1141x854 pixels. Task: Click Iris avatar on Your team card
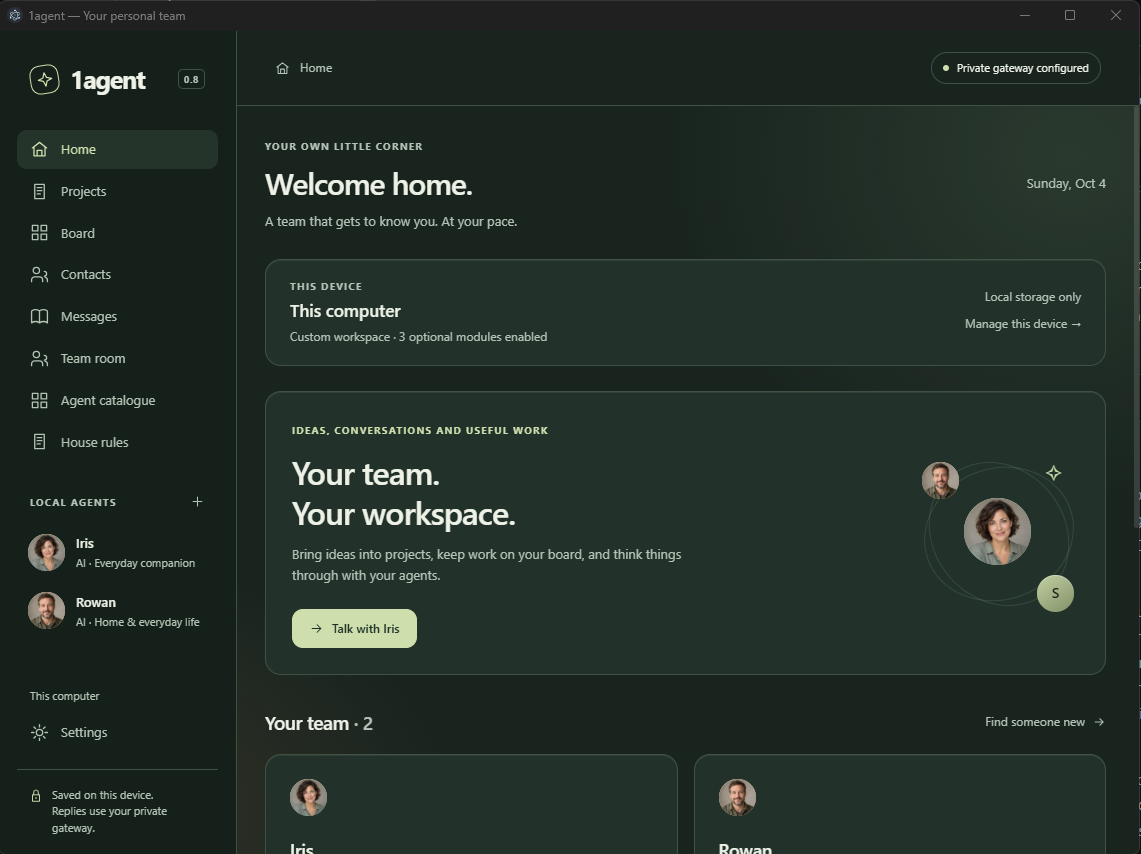(x=309, y=797)
